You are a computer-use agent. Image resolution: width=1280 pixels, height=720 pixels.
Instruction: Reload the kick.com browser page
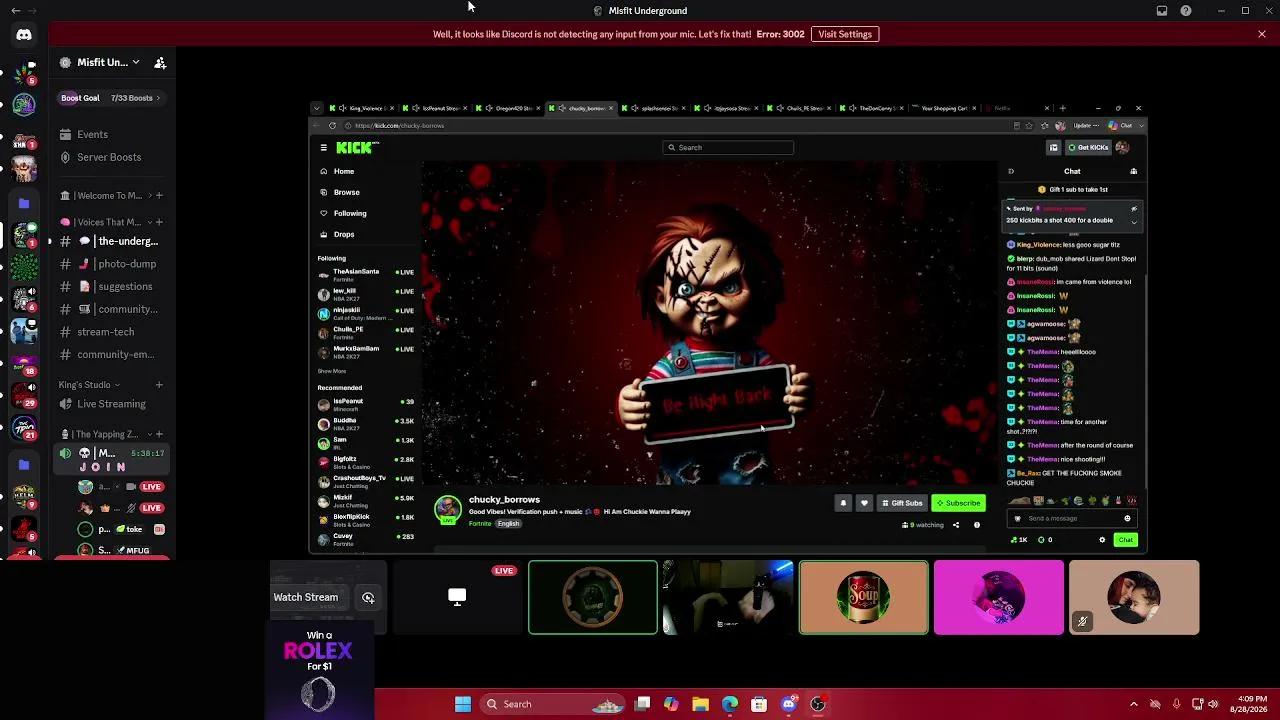coord(332,126)
